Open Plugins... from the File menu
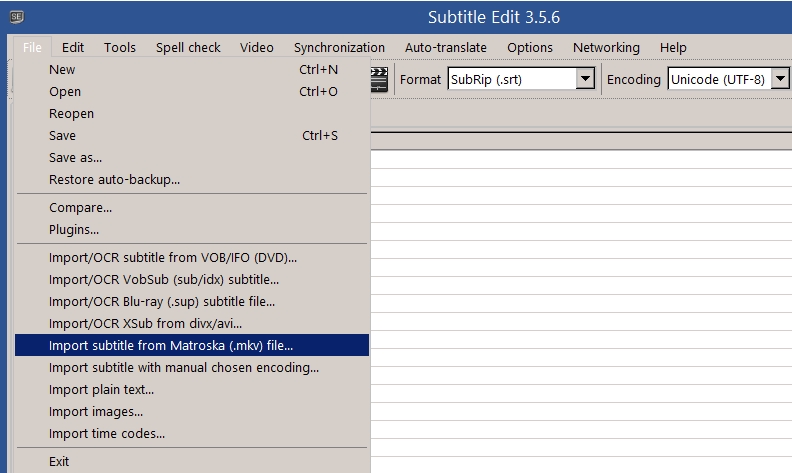The height and width of the screenshot is (473, 792). click(74, 230)
